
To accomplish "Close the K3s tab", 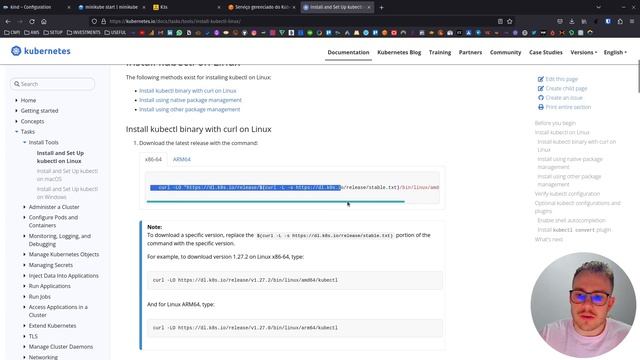I will (x=219, y=7).
